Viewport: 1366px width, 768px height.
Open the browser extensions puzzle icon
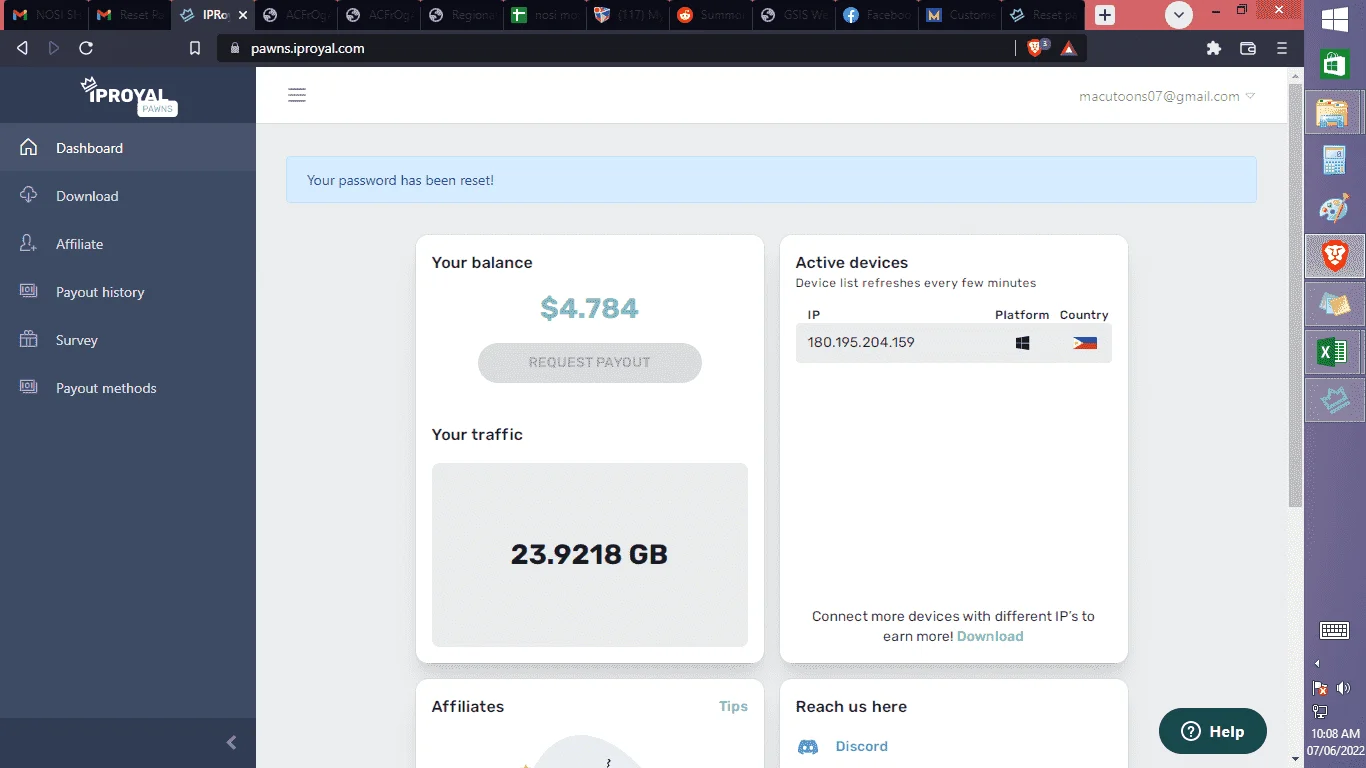(x=1214, y=48)
